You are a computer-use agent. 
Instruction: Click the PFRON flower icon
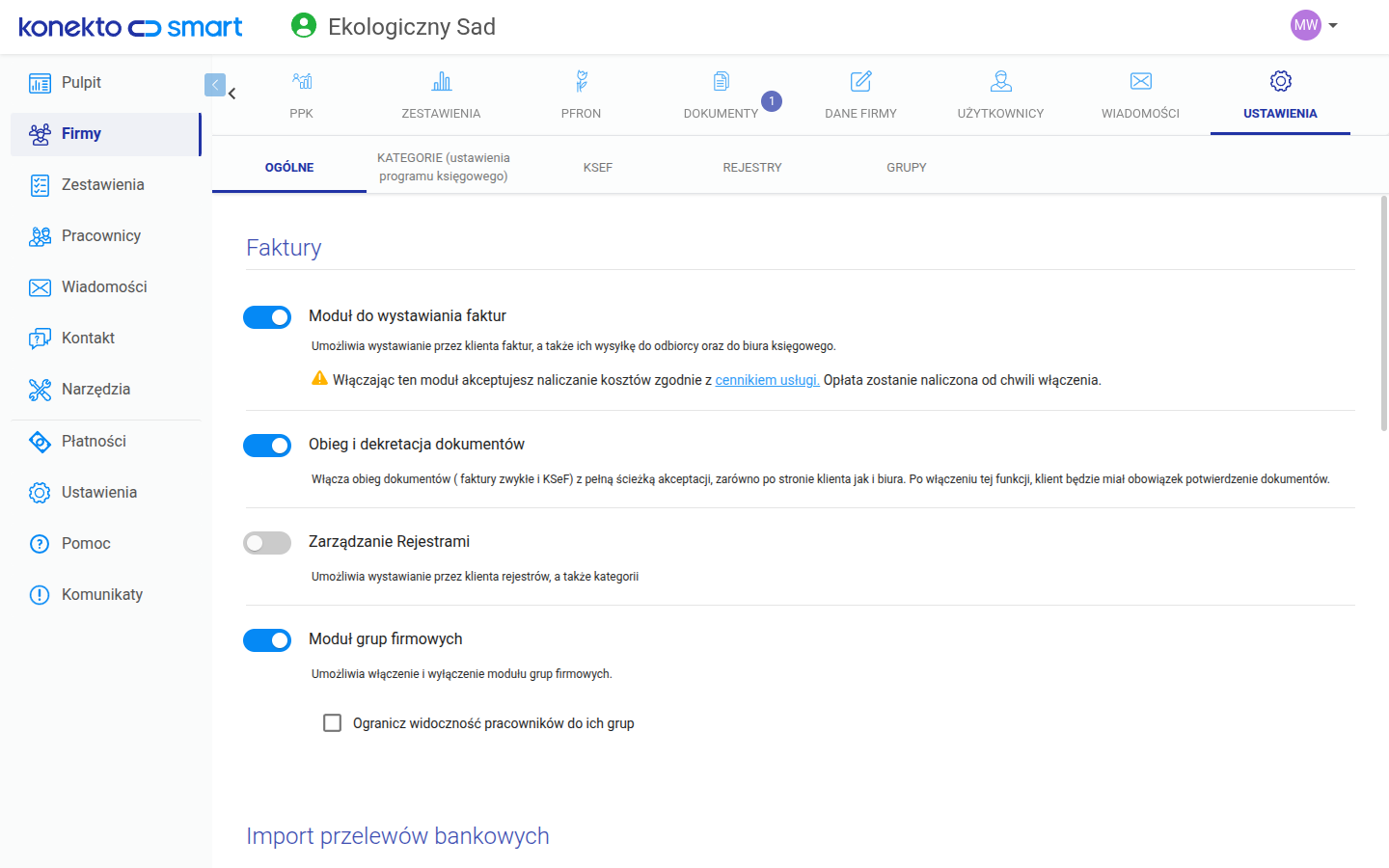[x=582, y=81]
